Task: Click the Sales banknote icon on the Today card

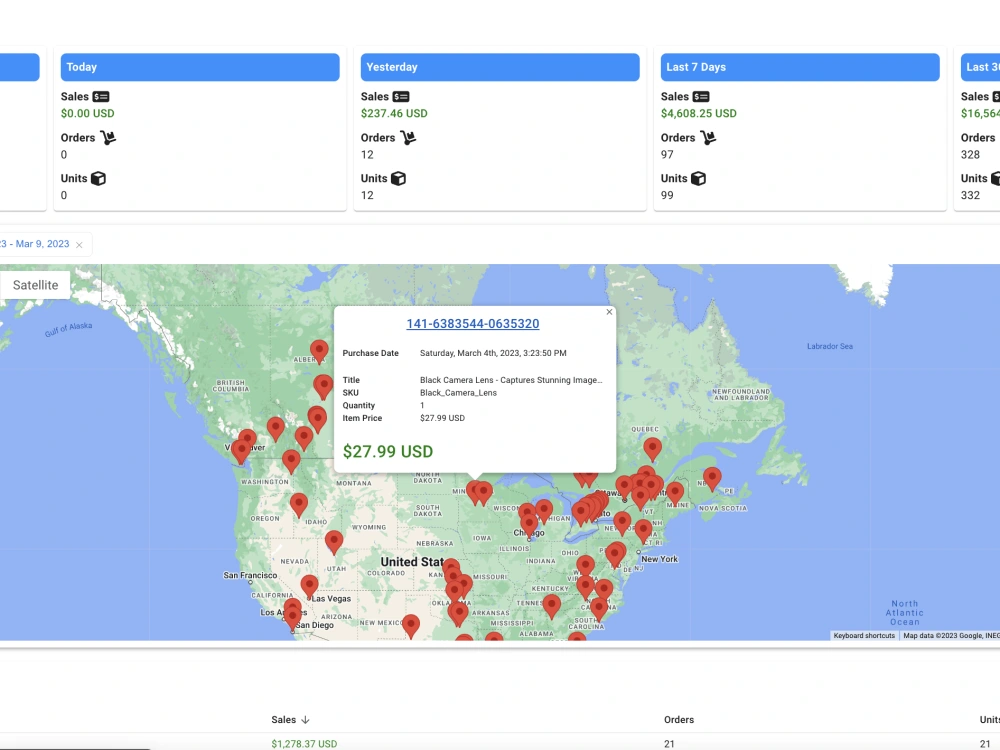Action: click(98, 96)
